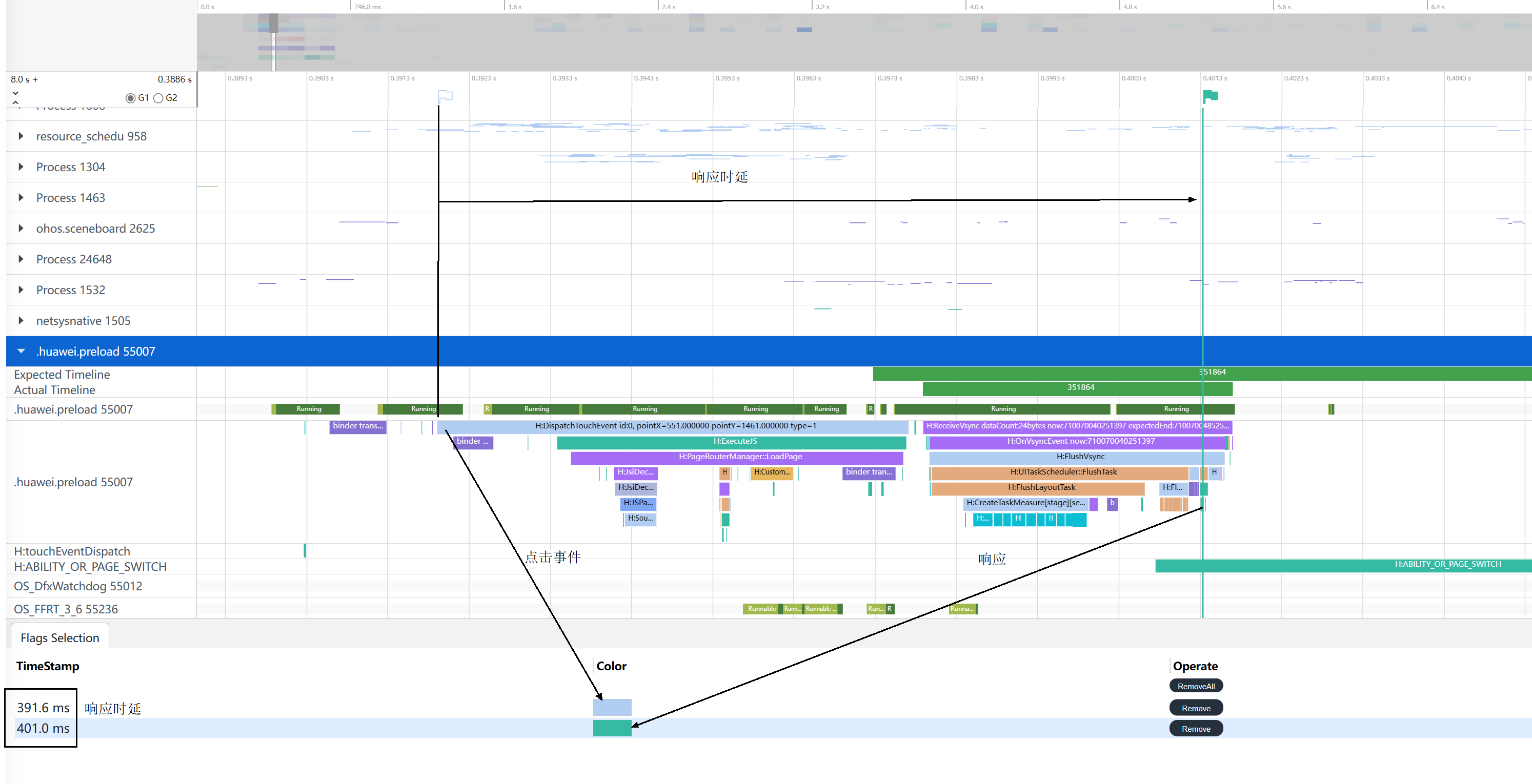Expand the resource_schedu 958 process row
This screenshot has height=784, width=1532.
tap(22, 136)
